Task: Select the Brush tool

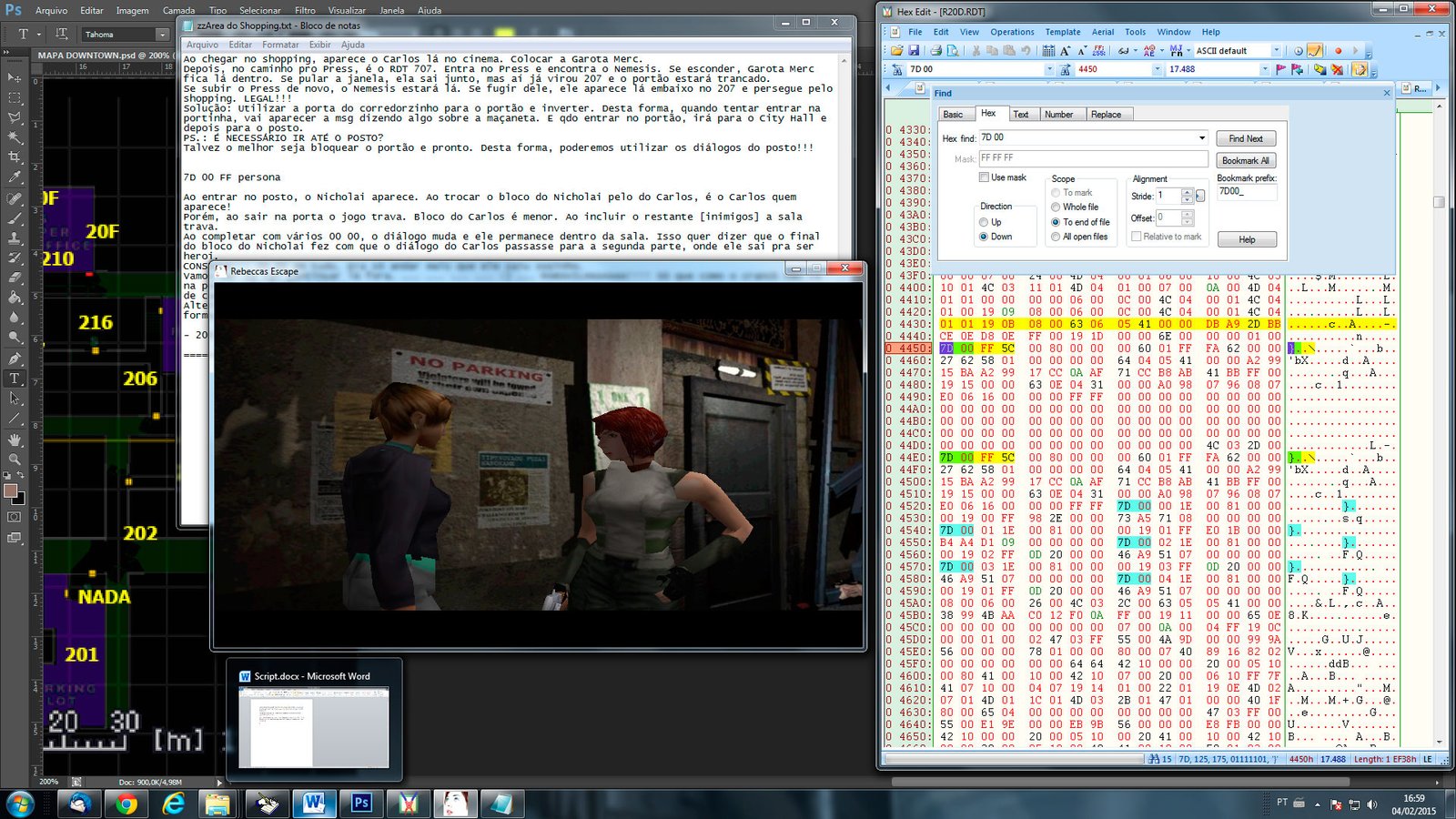Action: (15, 218)
